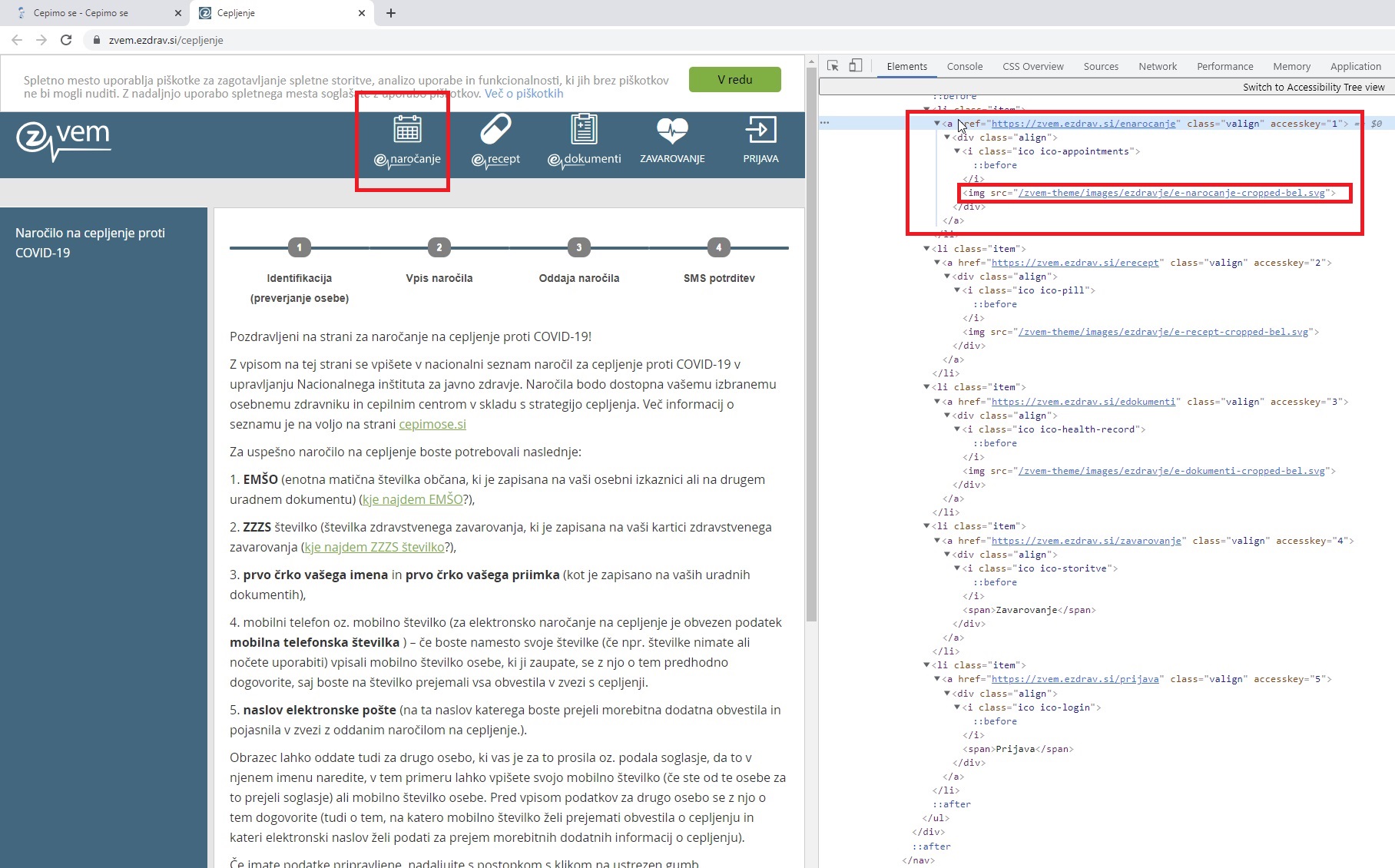1395x868 pixels.
Task: Open the Application tab
Action: [1356, 66]
